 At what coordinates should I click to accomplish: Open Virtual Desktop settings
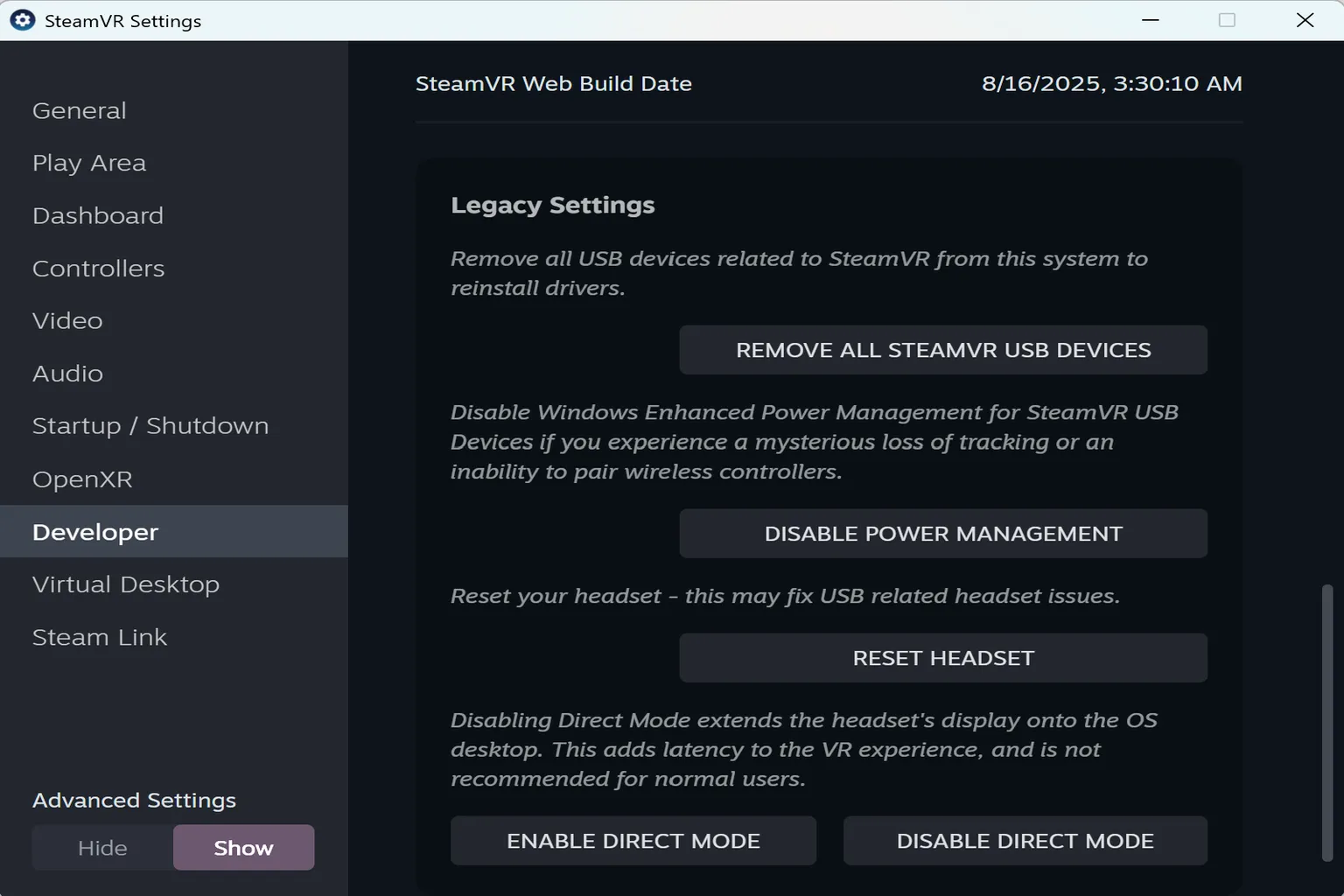[x=126, y=584]
